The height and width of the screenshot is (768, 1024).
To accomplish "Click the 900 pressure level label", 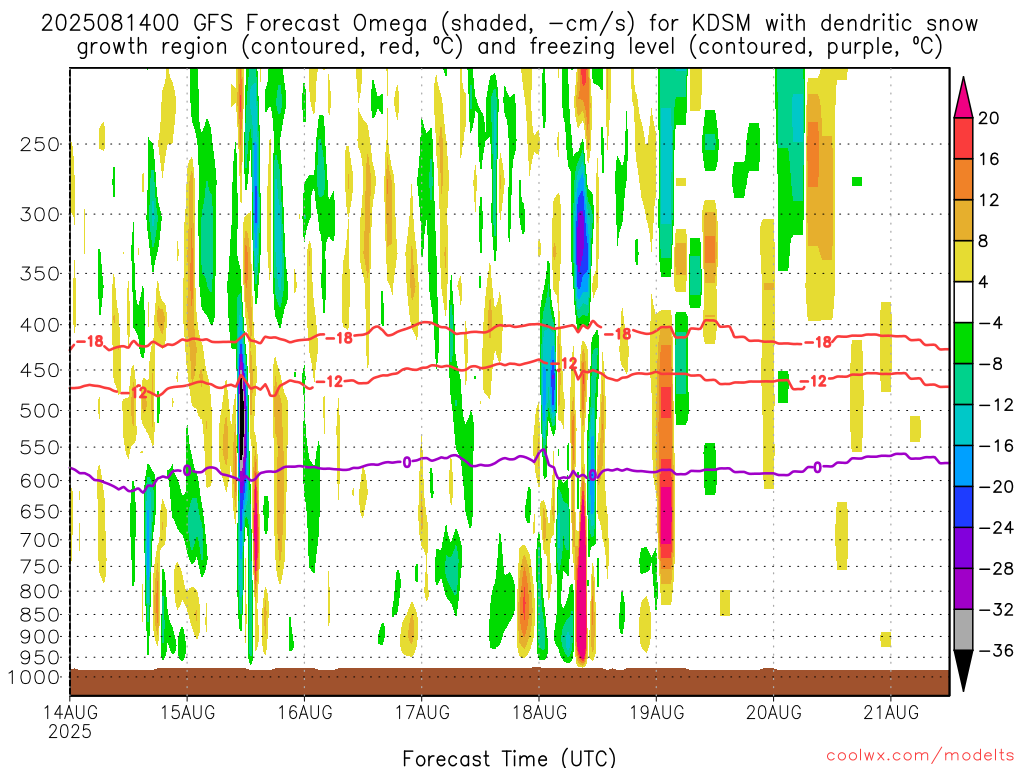I will 40,636.
